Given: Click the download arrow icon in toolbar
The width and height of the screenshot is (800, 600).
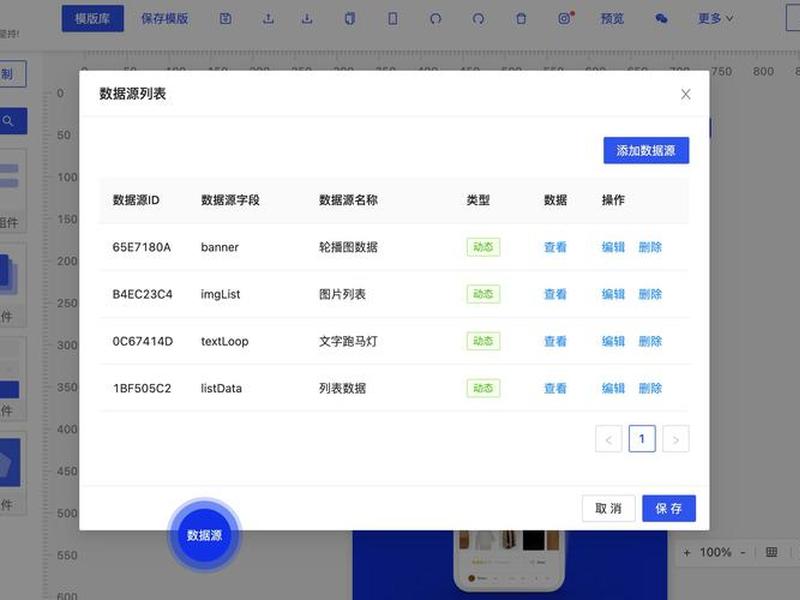Looking at the screenshot, I should point(307,19).
